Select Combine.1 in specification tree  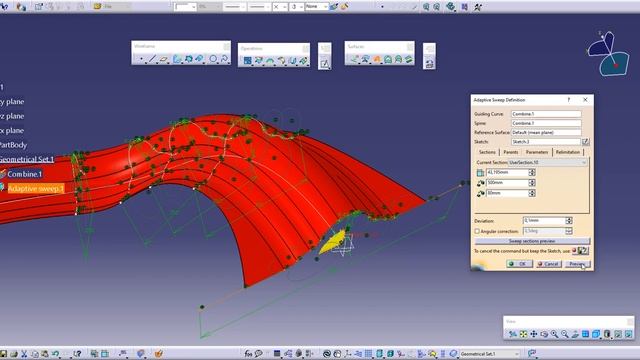24,174
